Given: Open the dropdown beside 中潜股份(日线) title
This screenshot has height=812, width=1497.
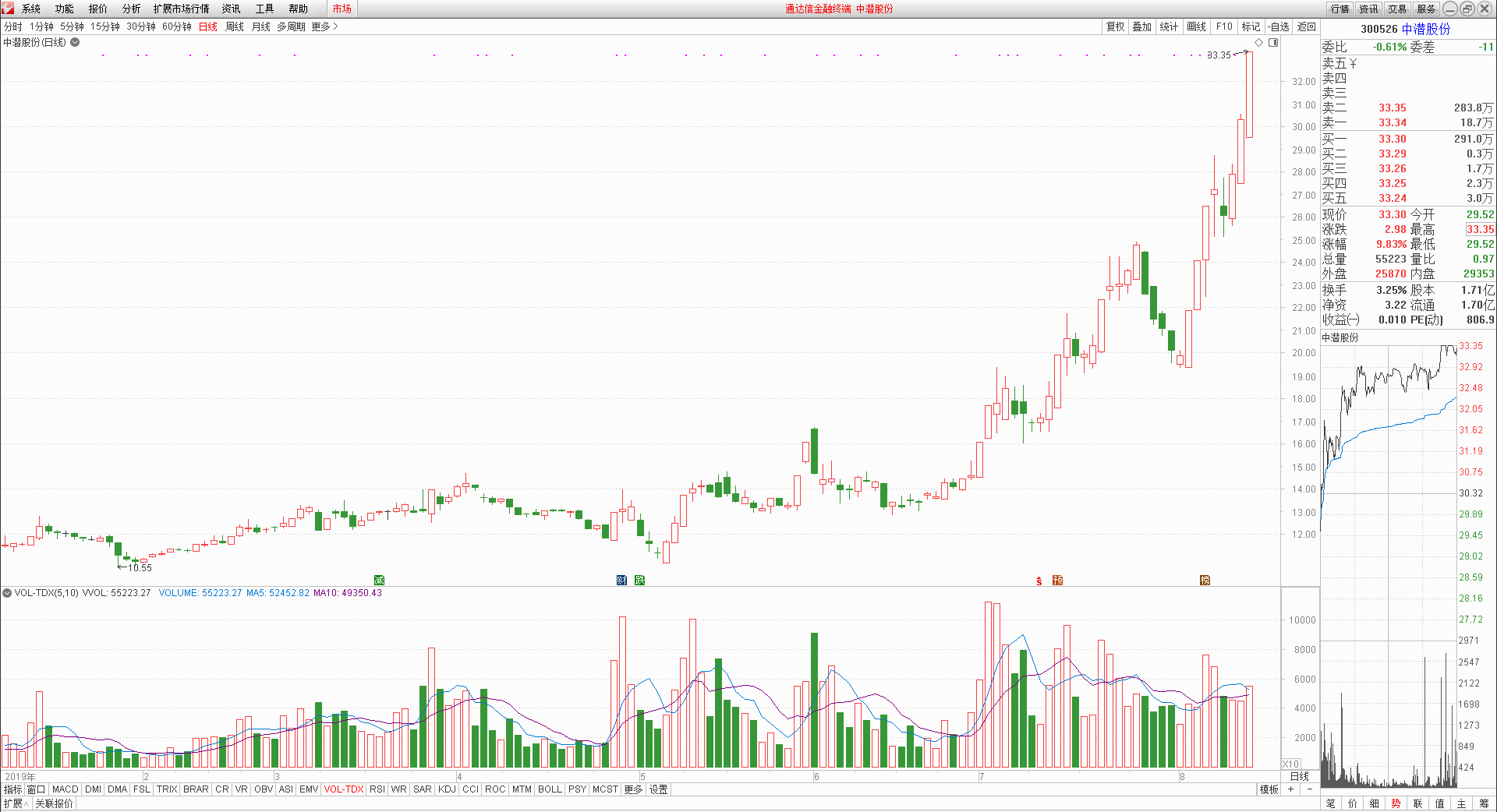Looking at the screenshot, I should (x=75, y=42).
